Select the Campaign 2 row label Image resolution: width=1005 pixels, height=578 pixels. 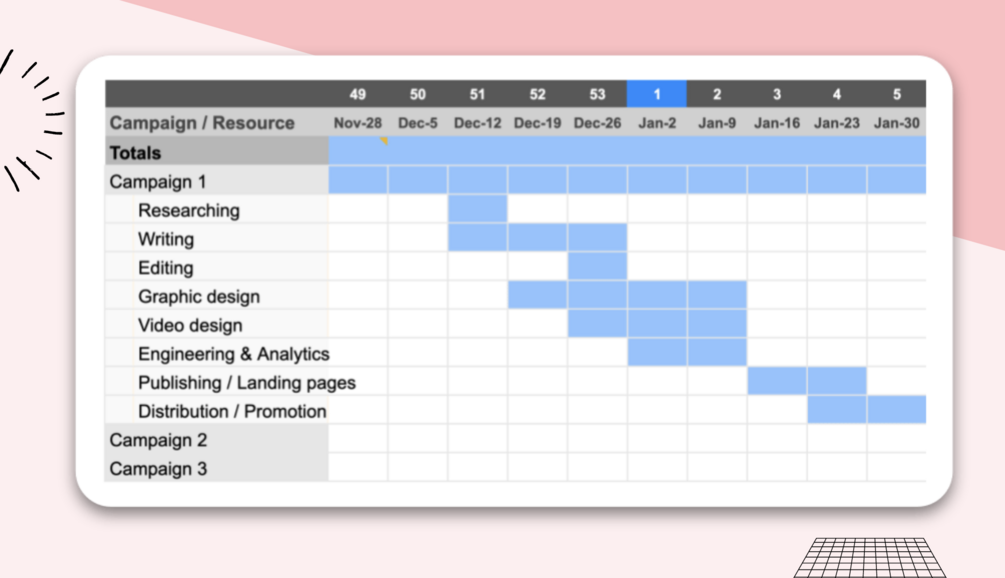coord(158,440)
